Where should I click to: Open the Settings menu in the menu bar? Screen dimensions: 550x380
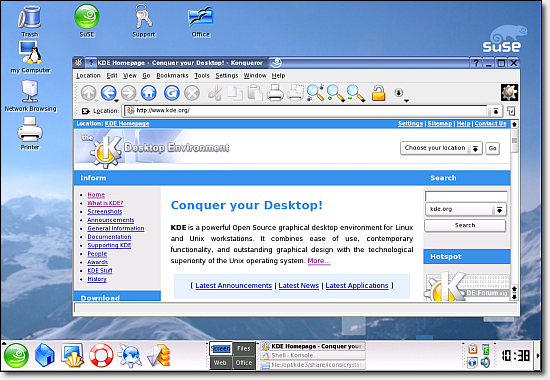tap(227, 75)
